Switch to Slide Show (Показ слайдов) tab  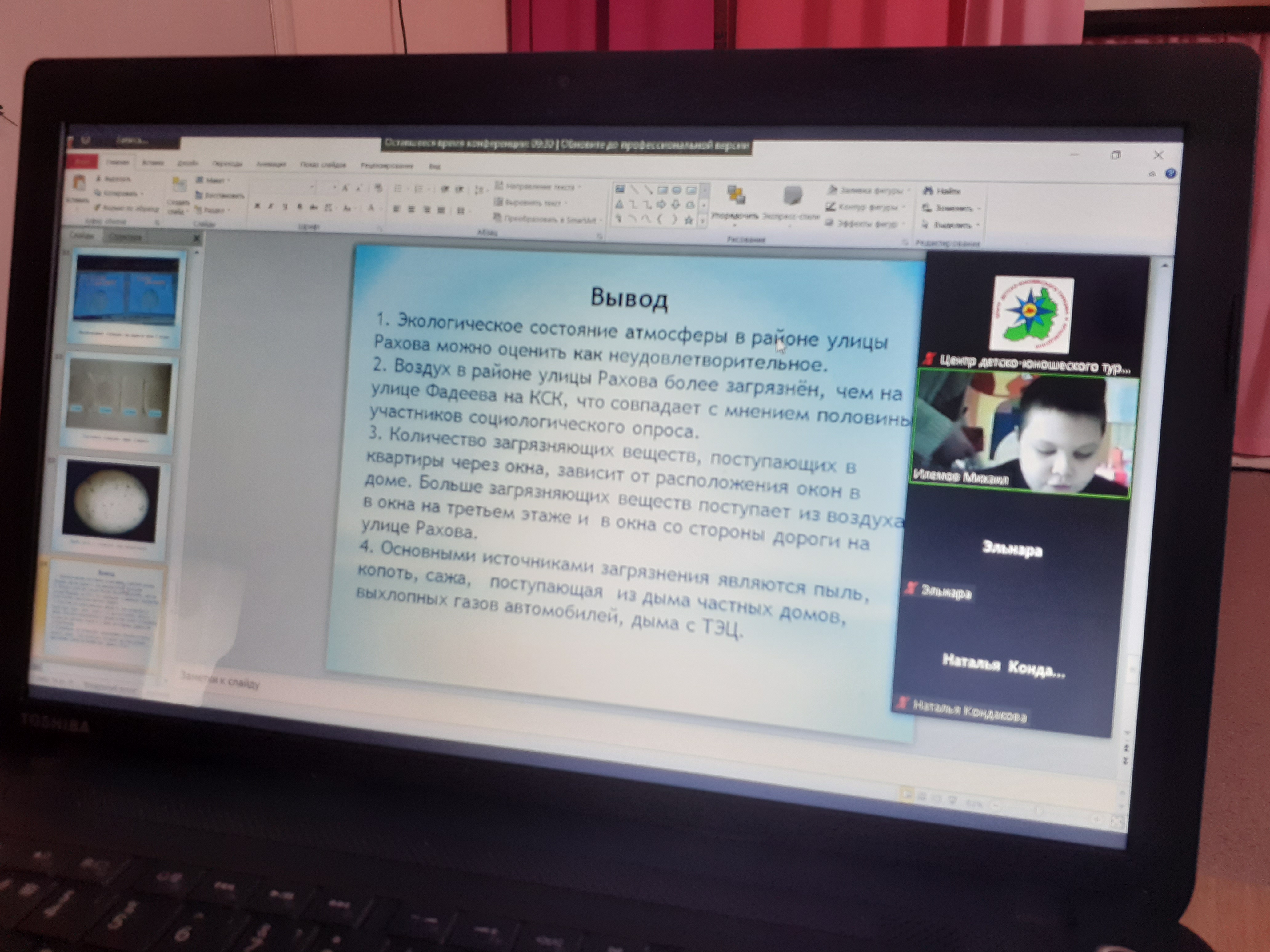pos(323,165)
